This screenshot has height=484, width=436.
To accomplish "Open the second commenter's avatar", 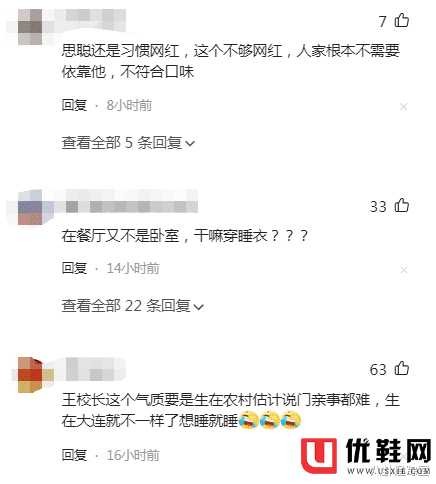I will tap(31, 207).
